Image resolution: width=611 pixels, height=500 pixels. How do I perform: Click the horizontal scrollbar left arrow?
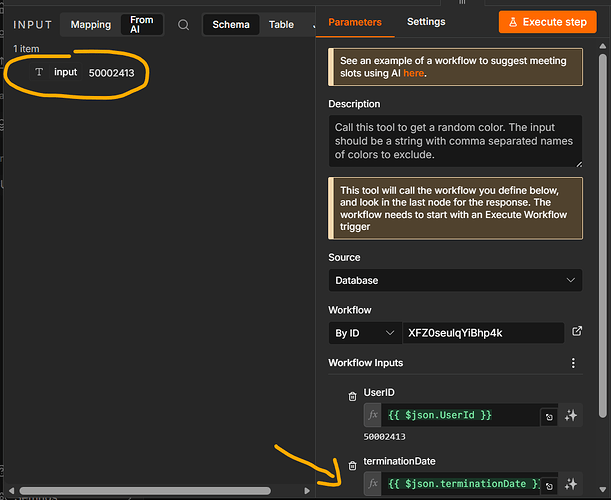click(x=11, y=491)
